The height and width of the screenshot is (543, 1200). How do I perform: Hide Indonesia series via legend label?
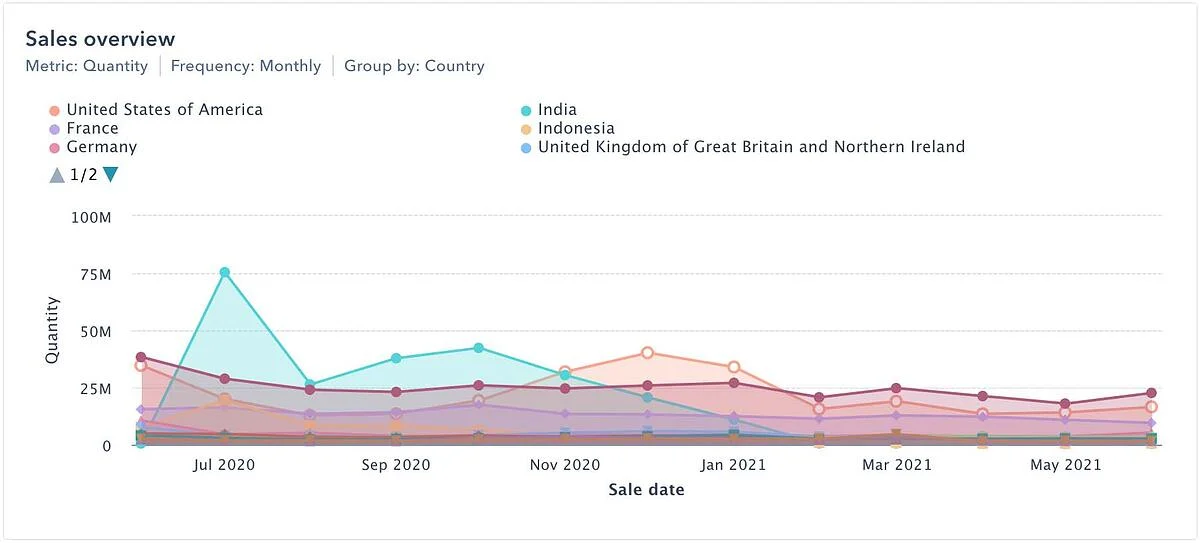point(576,129)
